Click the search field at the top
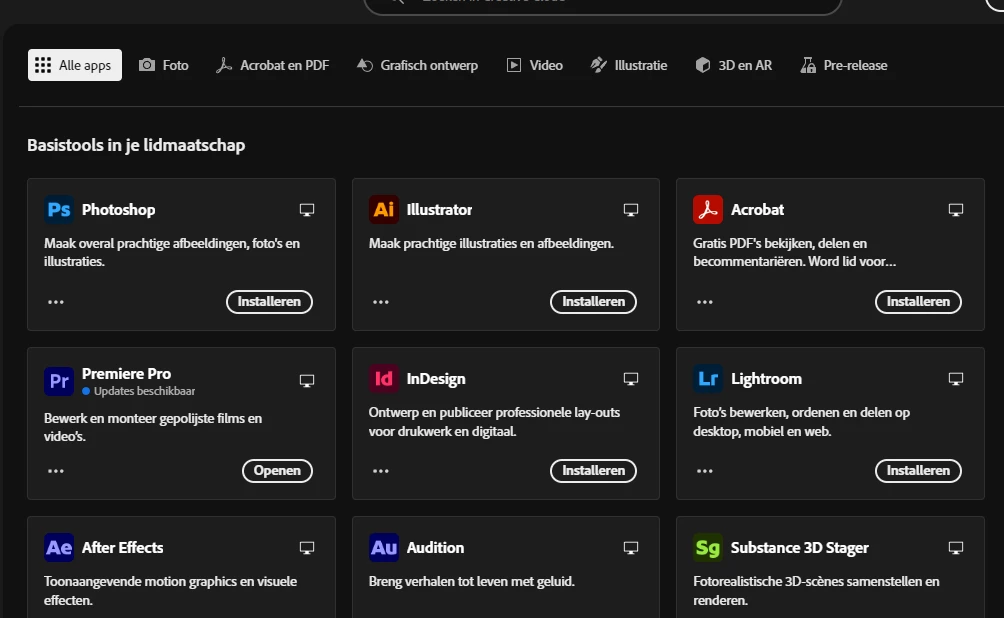Viewport: 1004px width, 618px height. tap(602, 4)
